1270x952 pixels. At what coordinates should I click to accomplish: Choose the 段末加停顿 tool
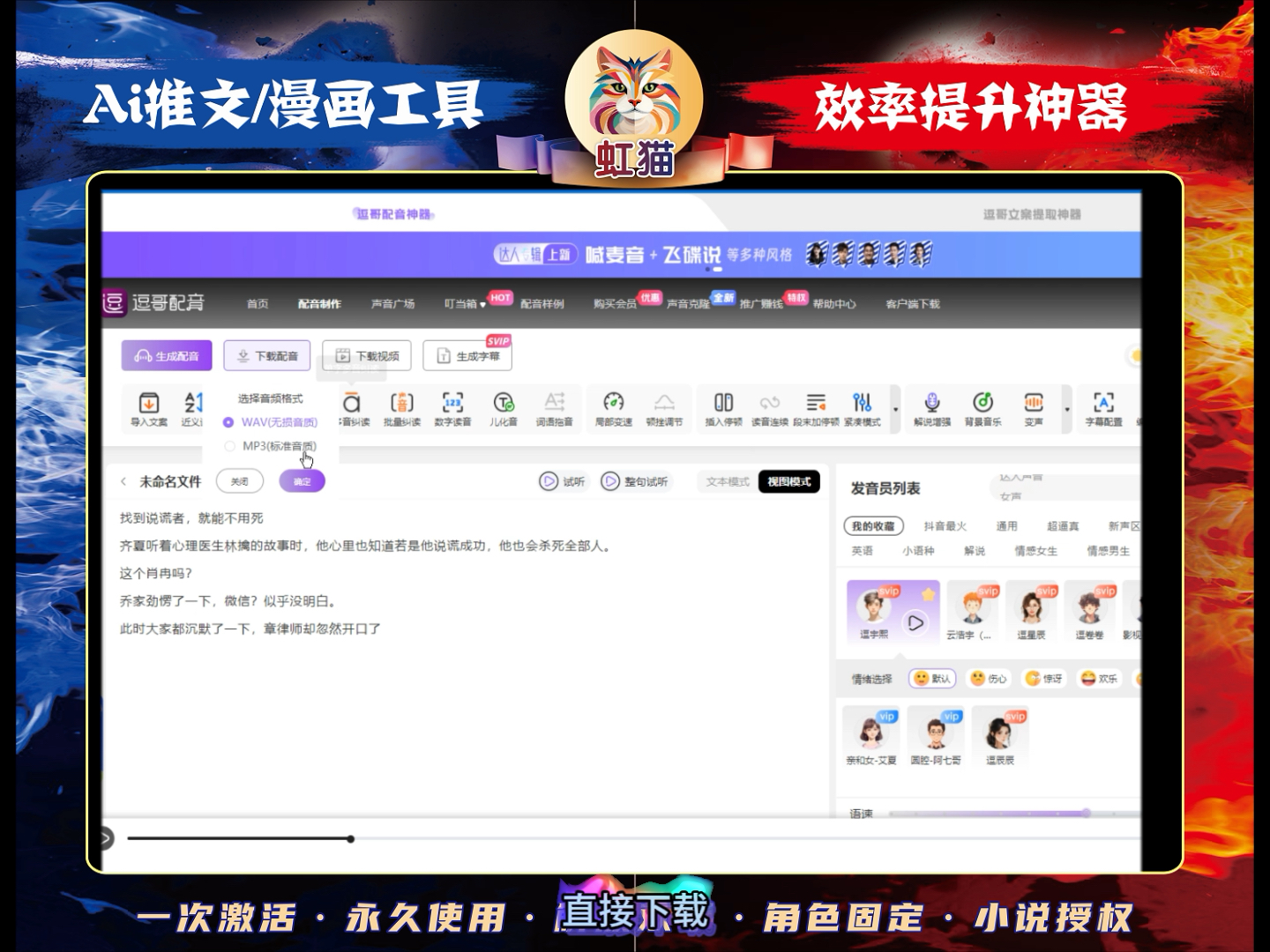coord(816,409)
